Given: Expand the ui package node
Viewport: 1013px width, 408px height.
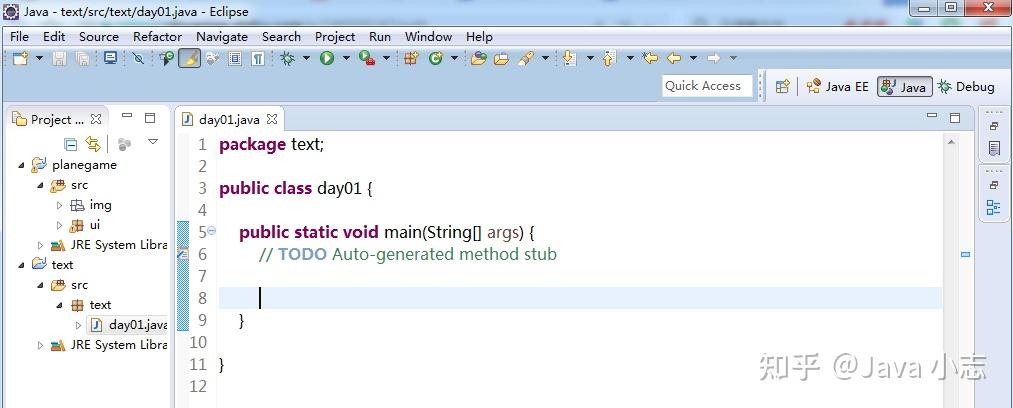Looking at the screenshot, I should point(59,225).
